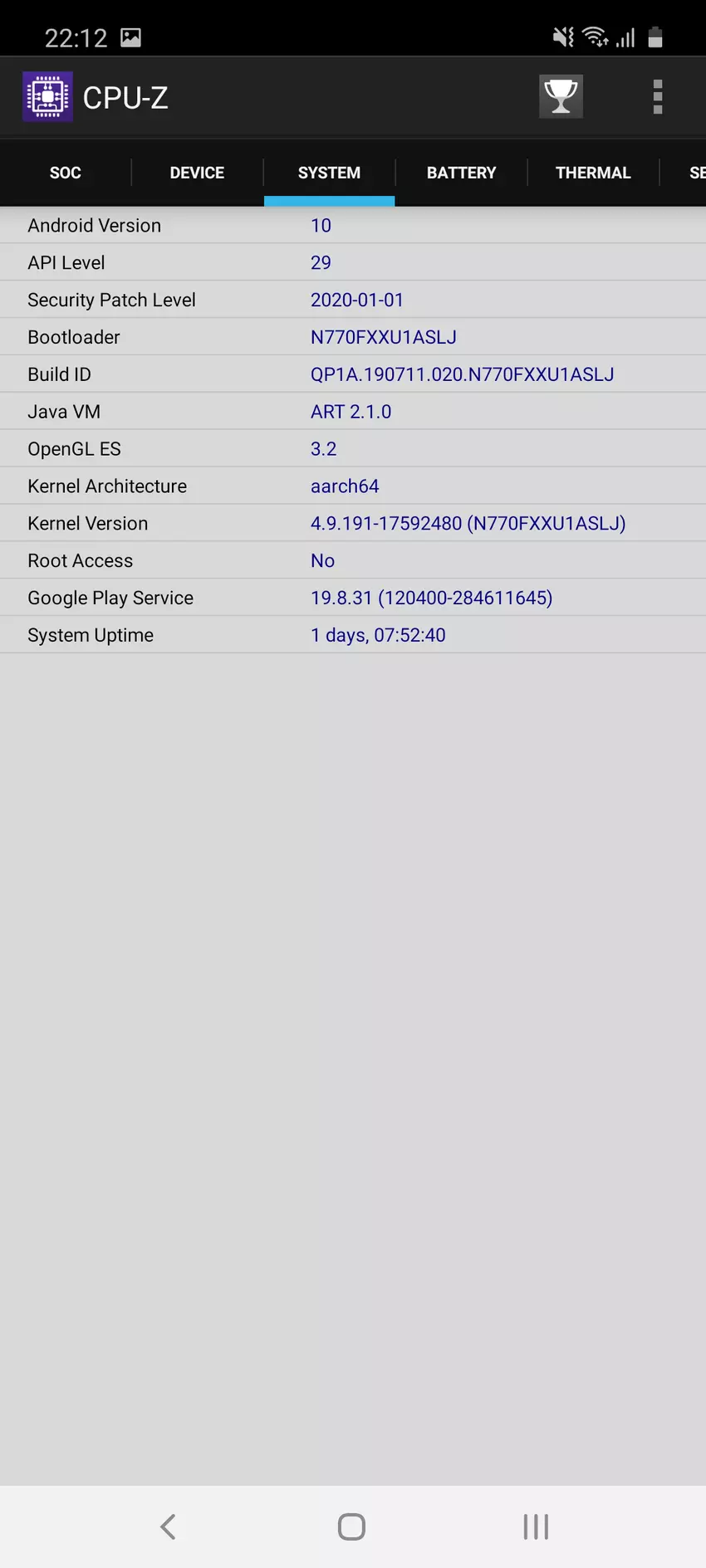
Task: Tap the battery icon in status bar
Action: pyautogui.click(x=655, y=37)
